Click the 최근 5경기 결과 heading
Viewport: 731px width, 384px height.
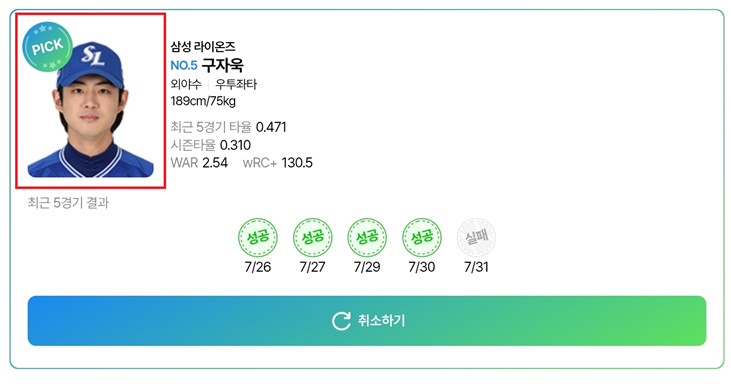click(x=68, y=203)
